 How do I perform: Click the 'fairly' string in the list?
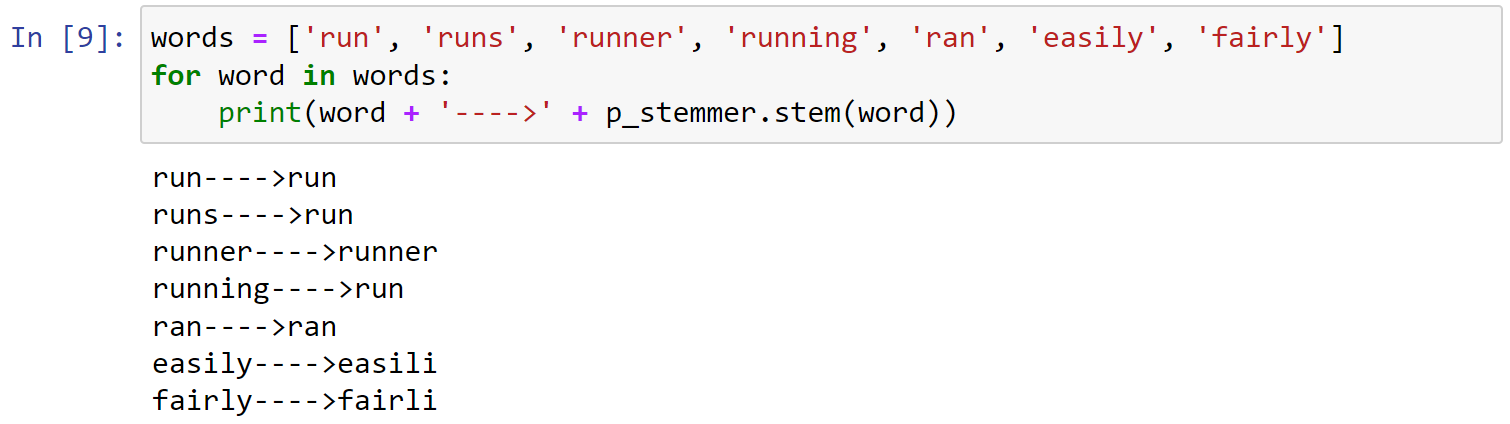(1263, 39)
